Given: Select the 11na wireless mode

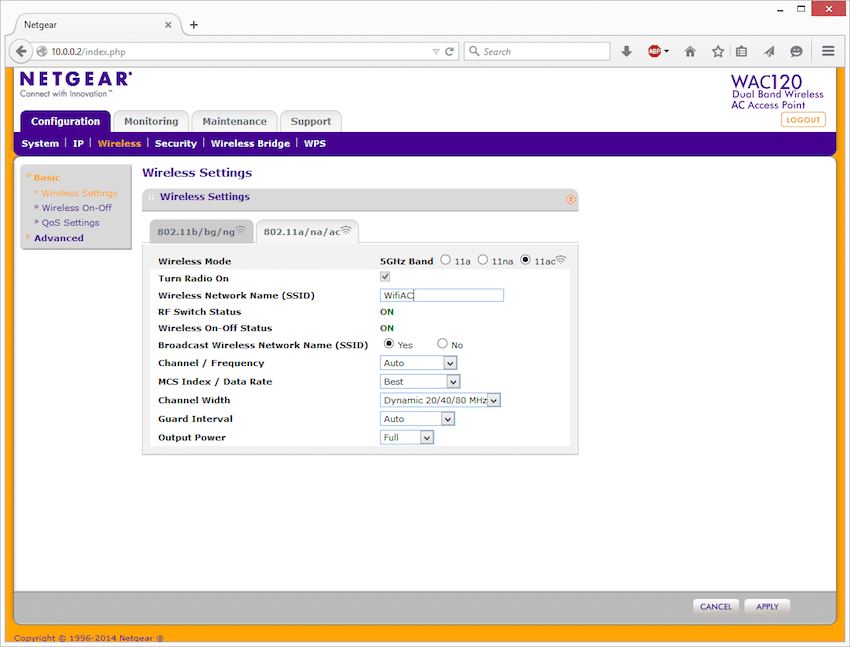Looking at the screenshot, I should (482, 260).
